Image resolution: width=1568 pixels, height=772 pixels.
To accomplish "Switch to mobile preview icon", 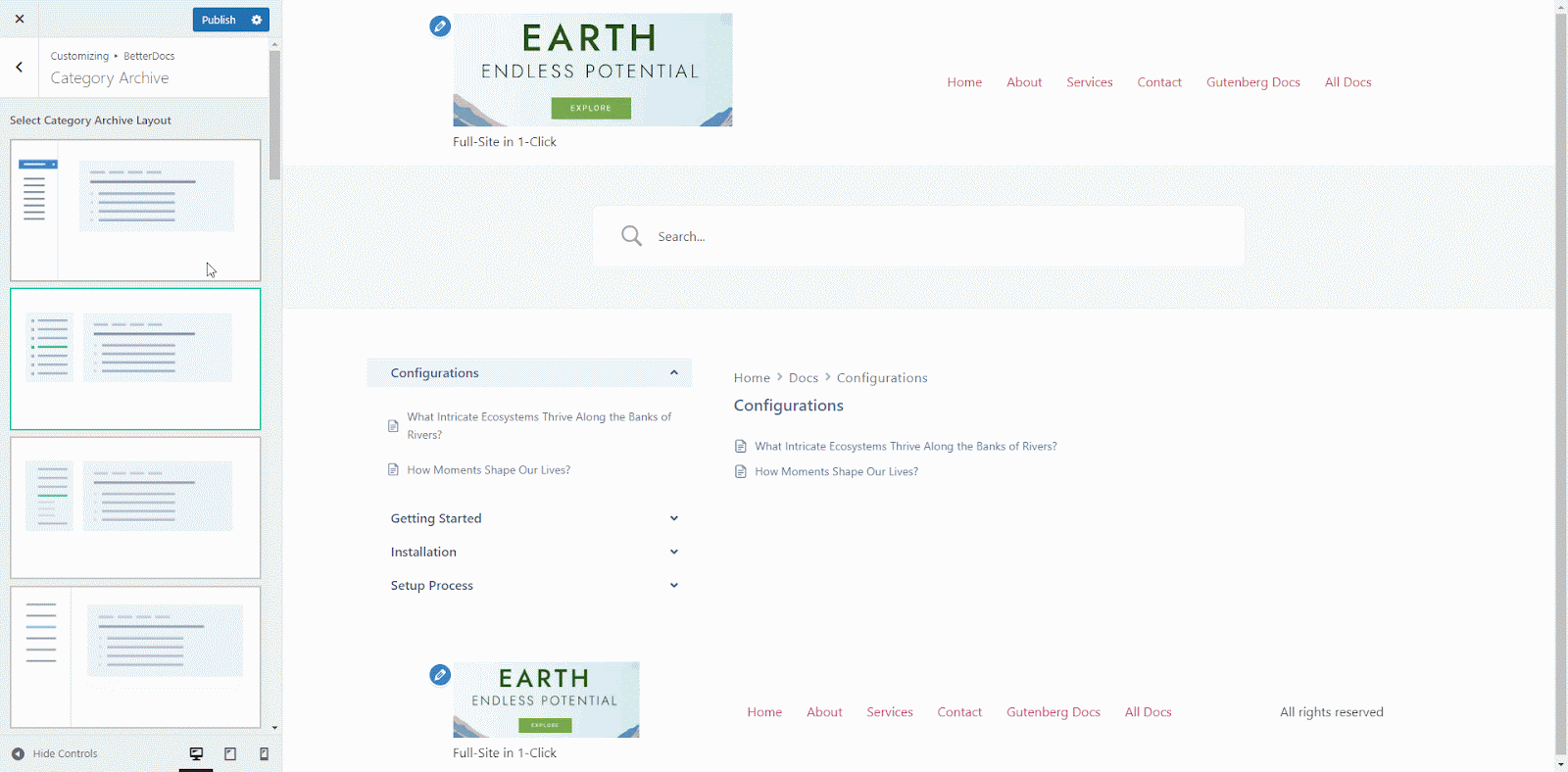I will (x=264, y=753).
